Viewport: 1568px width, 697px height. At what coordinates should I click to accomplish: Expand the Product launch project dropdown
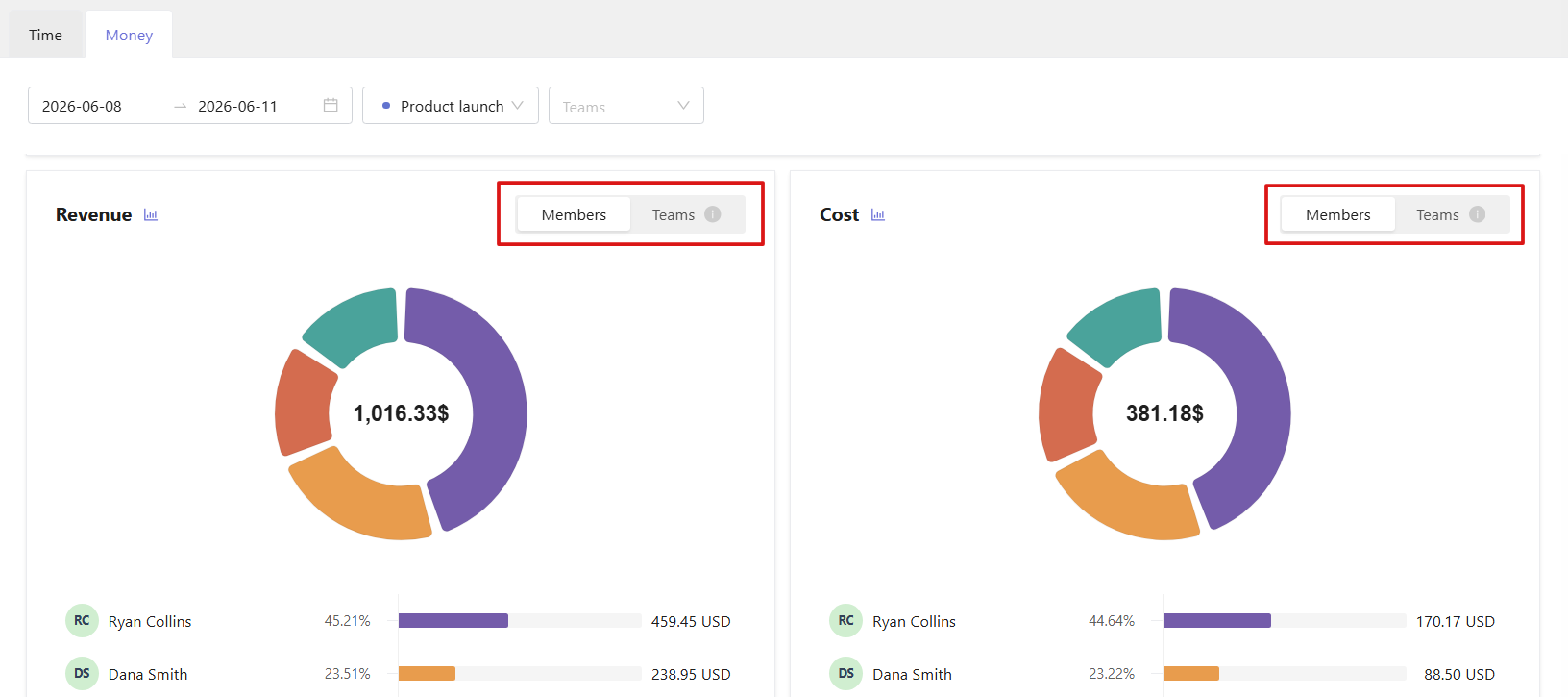[x=451, y=106]
